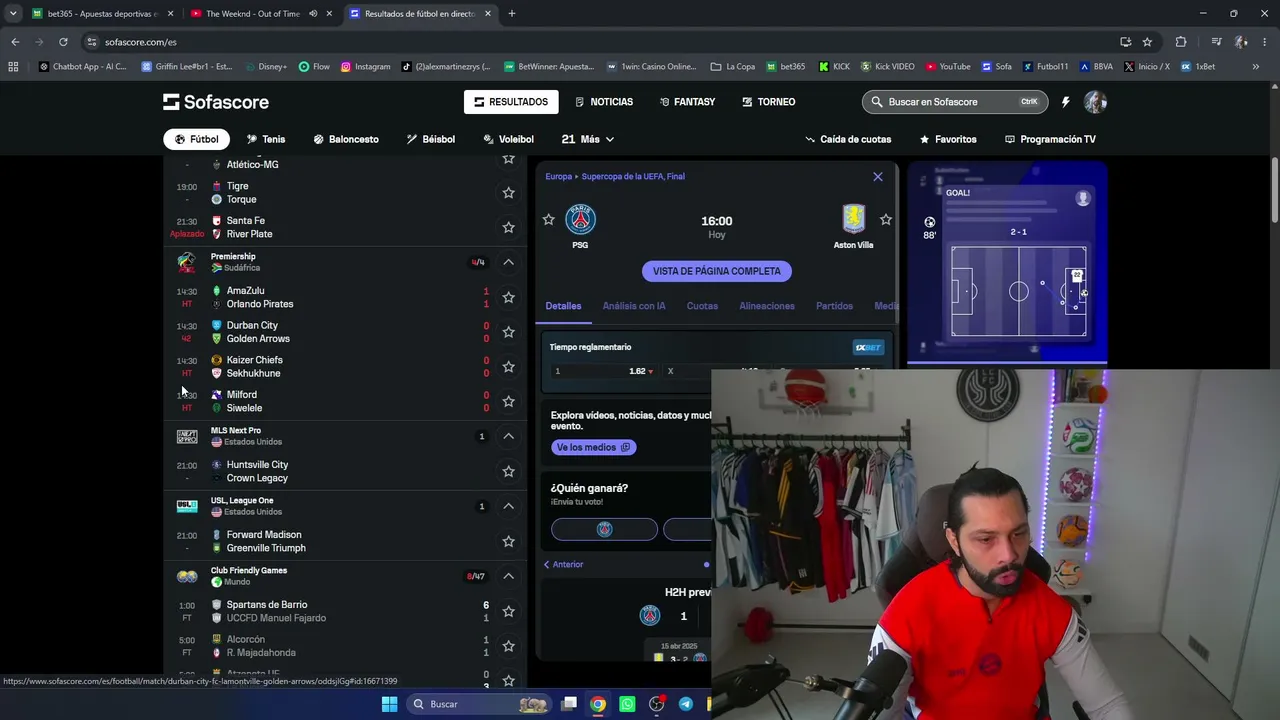Collapse the USL League One section

tap(508, 506)
